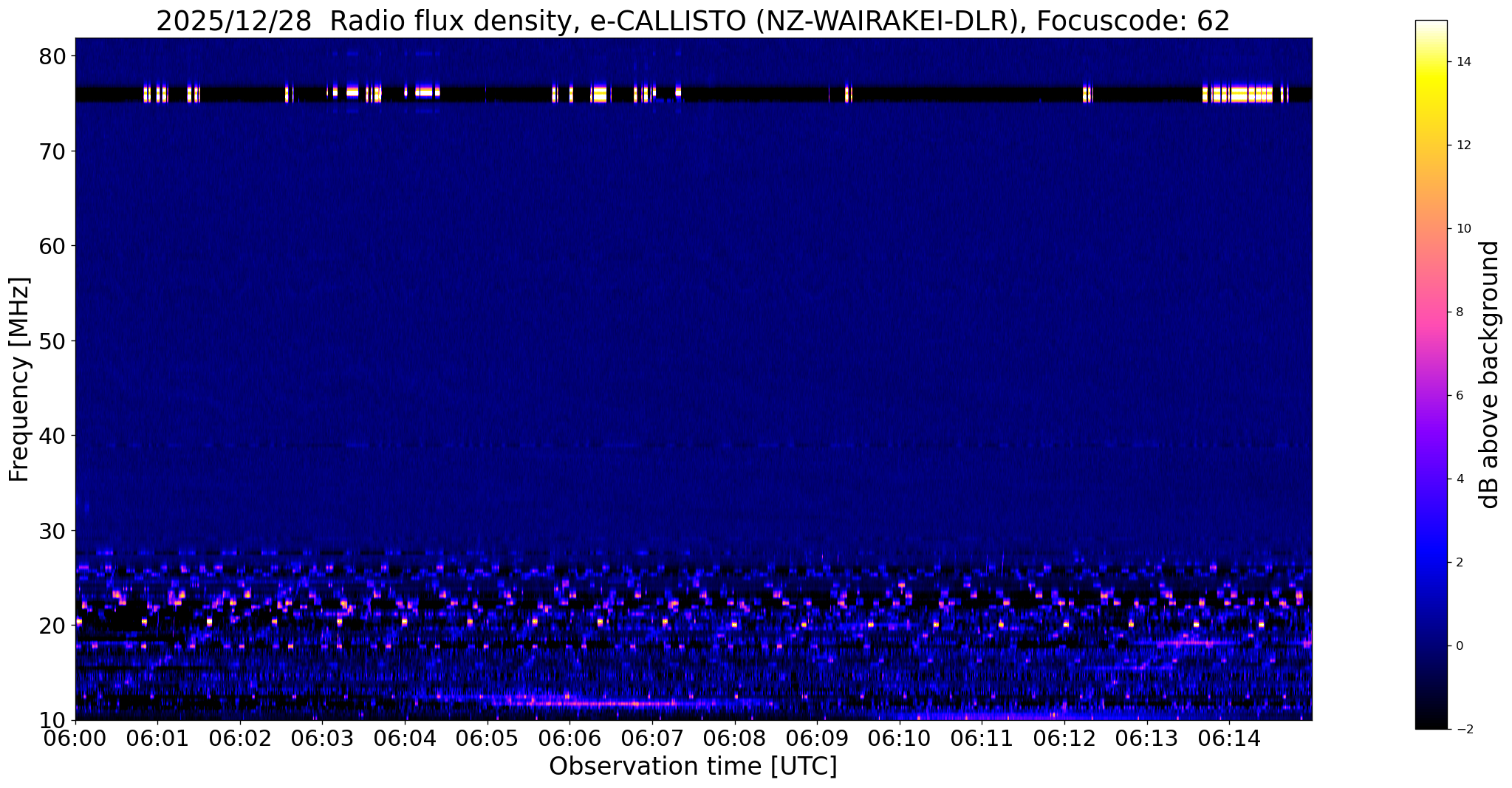The width and height of the screenshot is (1512, 788).
Task: Click the Observation time [UTC] axis label
Action: point(693,767)
